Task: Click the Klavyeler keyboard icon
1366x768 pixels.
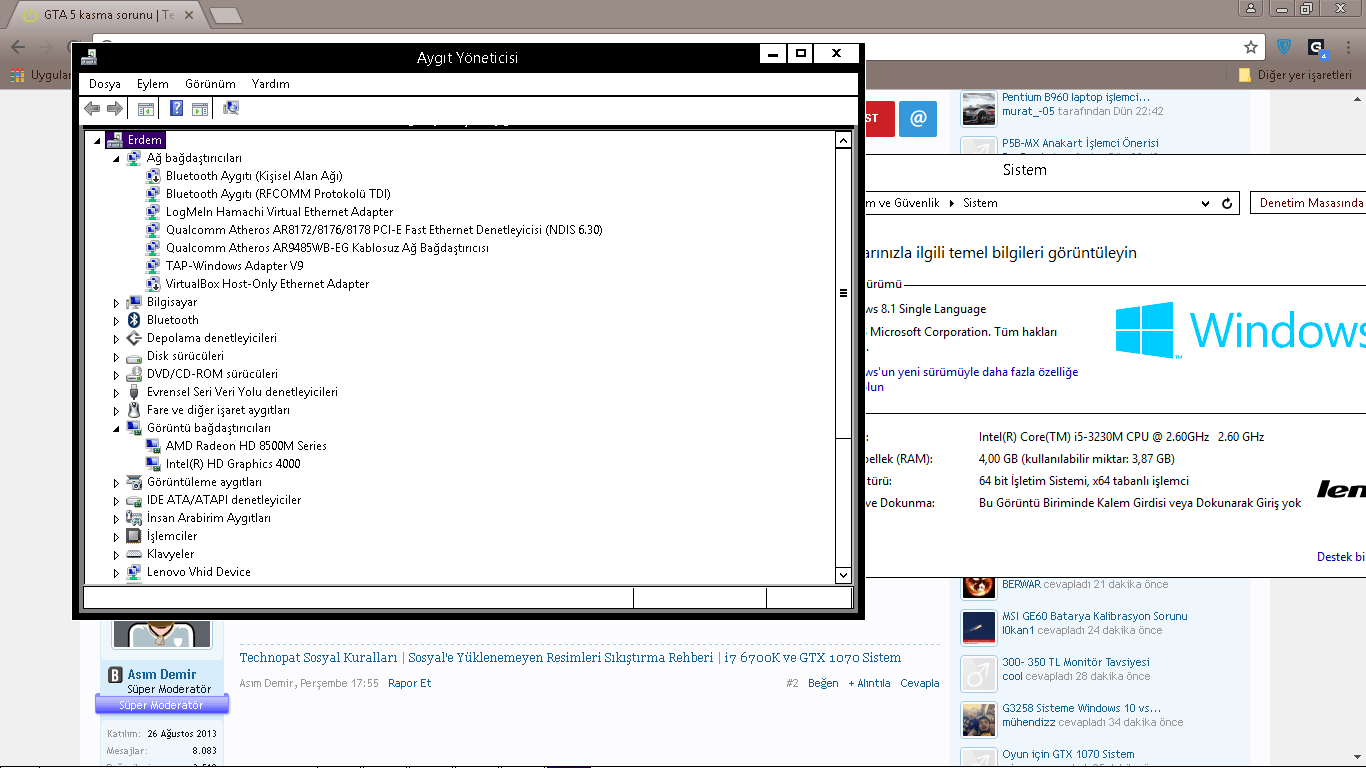Action: coord(134,554)
